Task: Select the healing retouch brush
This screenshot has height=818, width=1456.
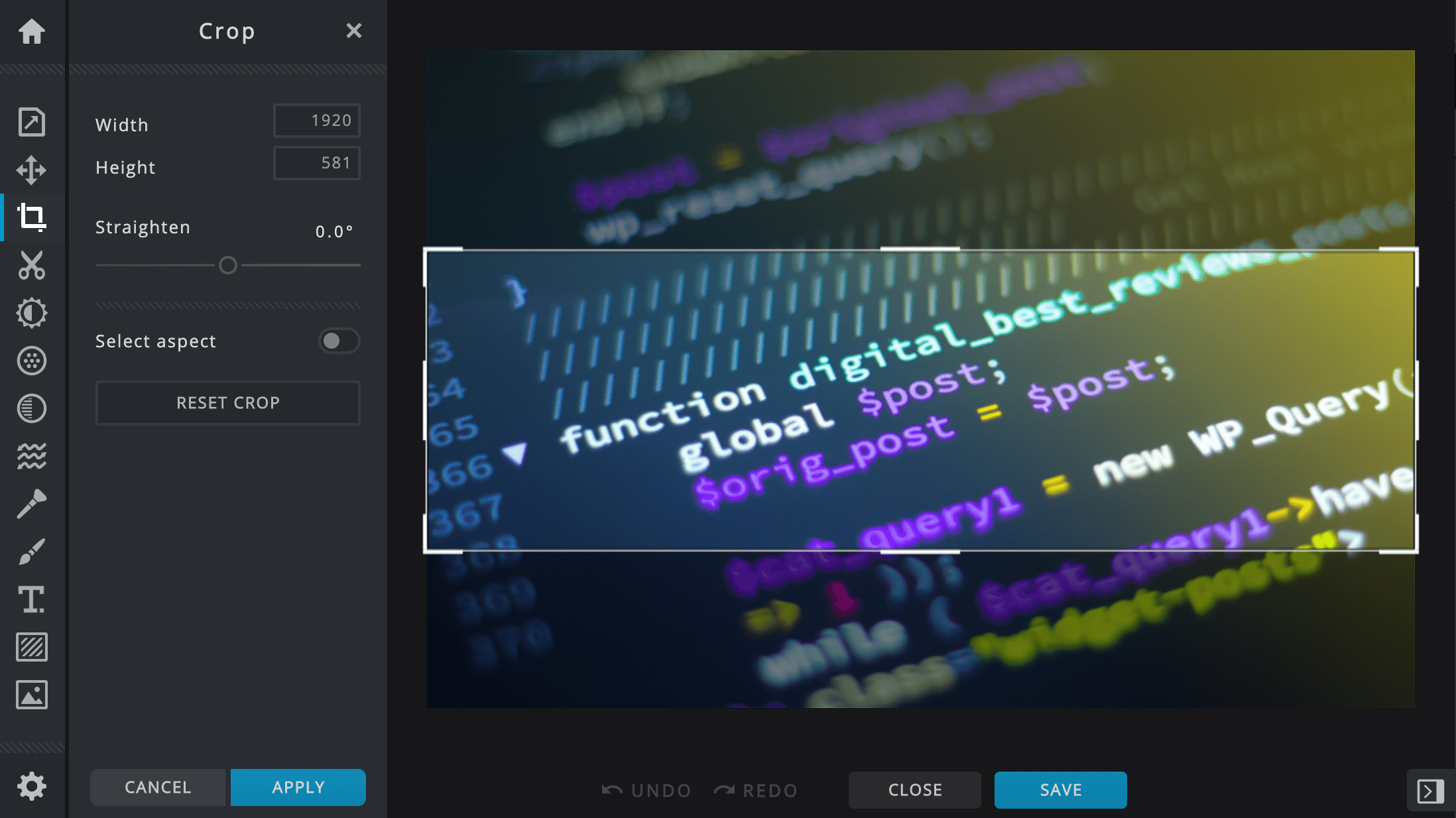Action: pyautogui.click(x=31, y=504)
